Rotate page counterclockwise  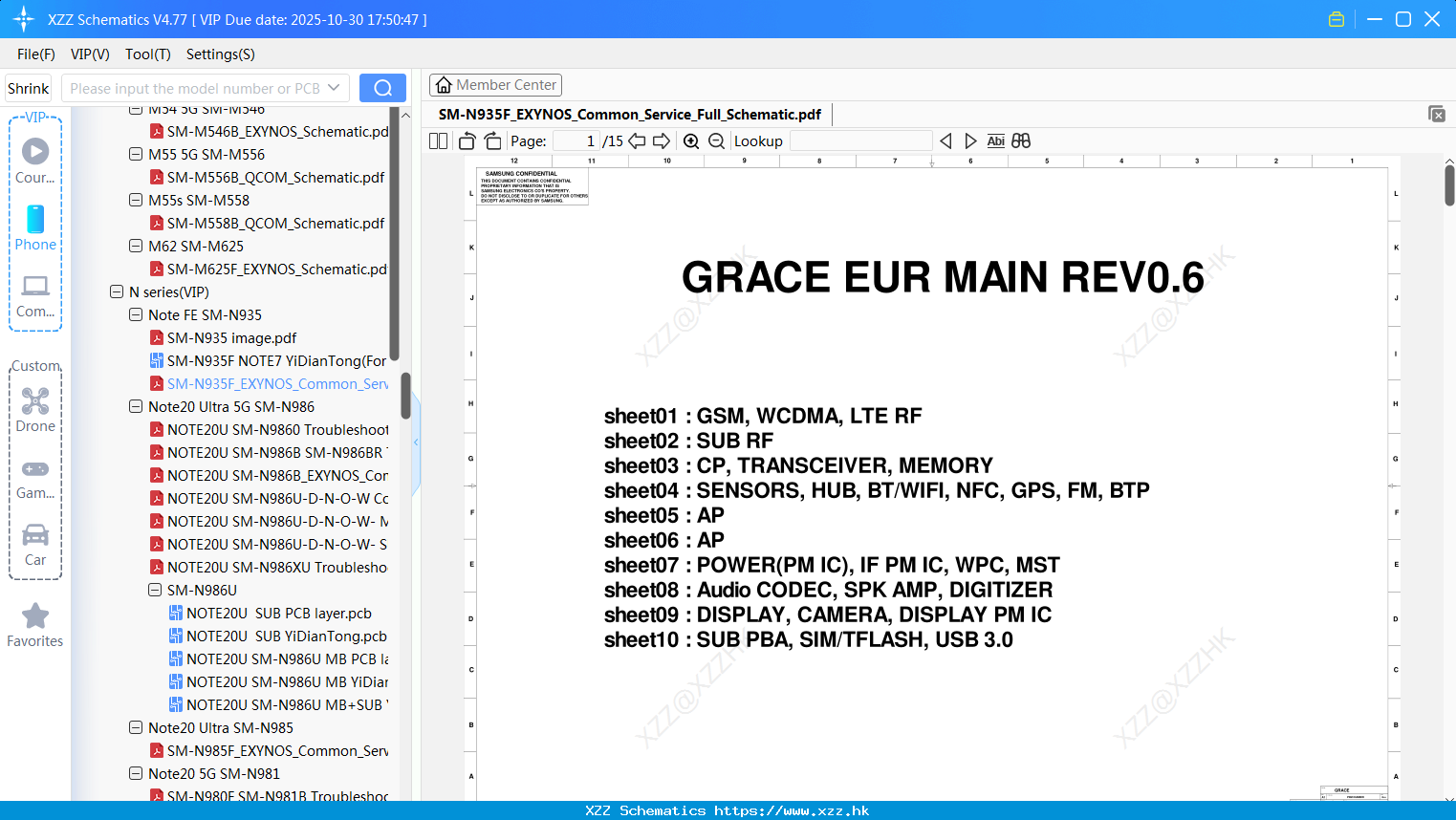point(467,141)
